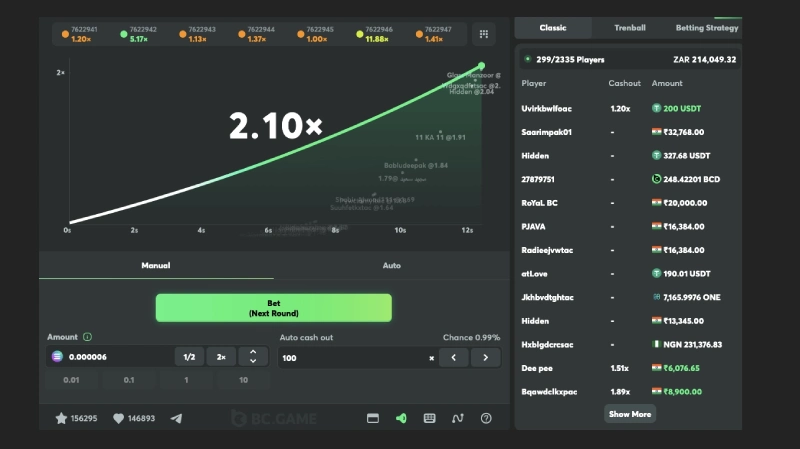This screenshot has width=800, height=449.
Task: Select the Betting Strategy tab
Action: click(x=706, y=27)
